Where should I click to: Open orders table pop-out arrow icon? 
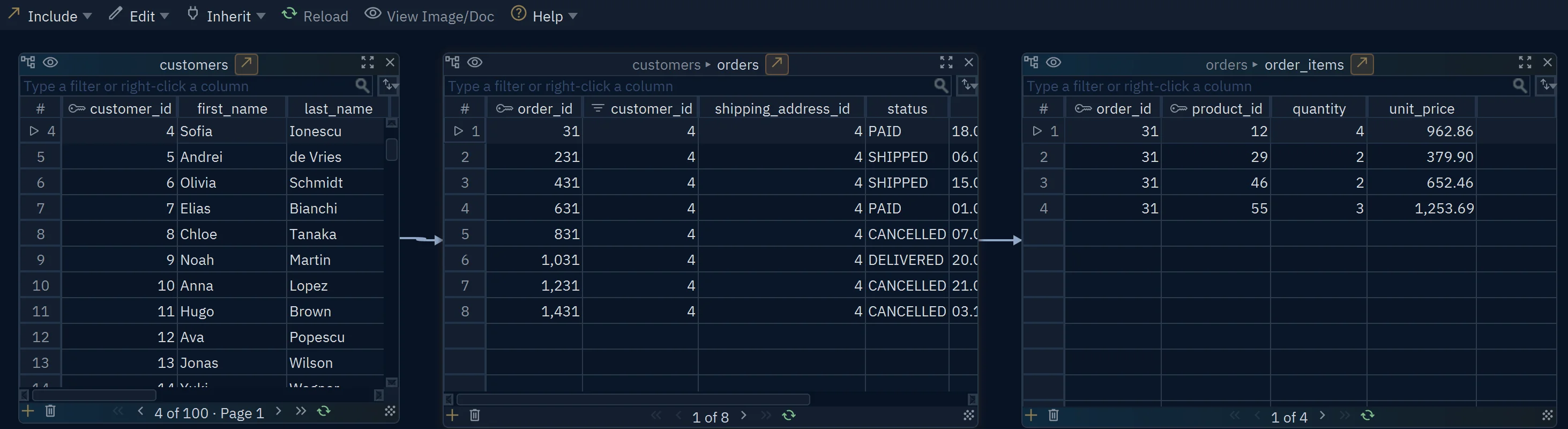[776, 64]
